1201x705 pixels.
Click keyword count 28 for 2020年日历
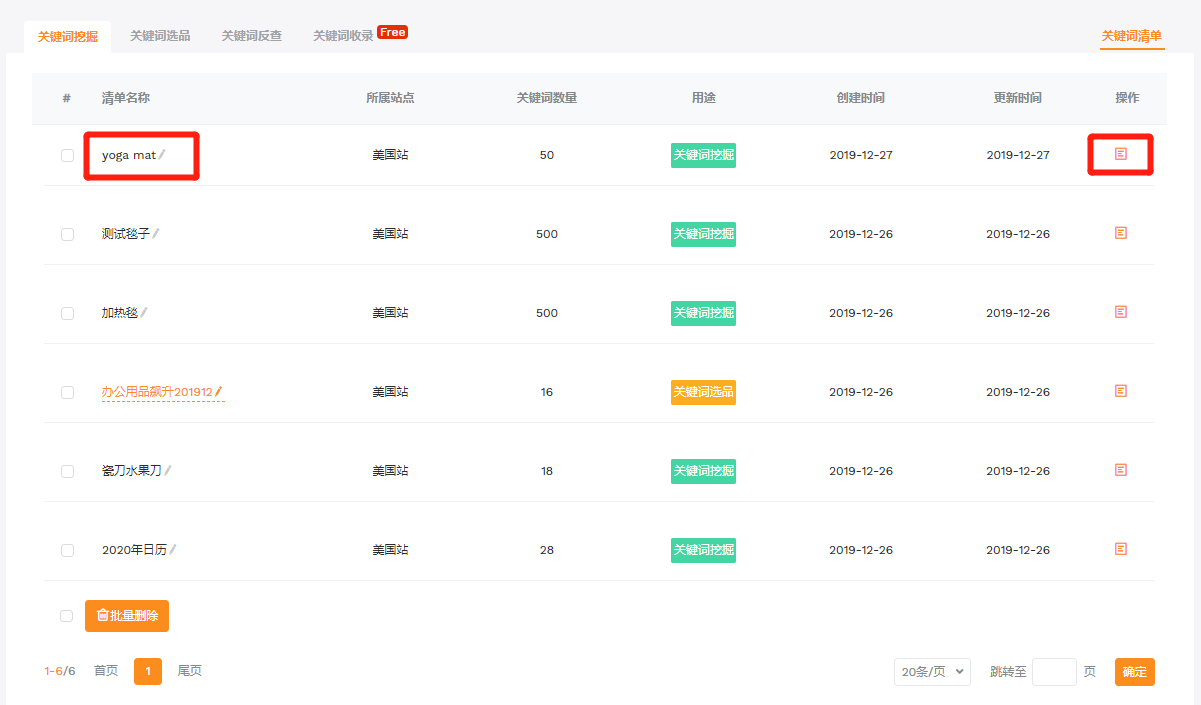(546, 550)
